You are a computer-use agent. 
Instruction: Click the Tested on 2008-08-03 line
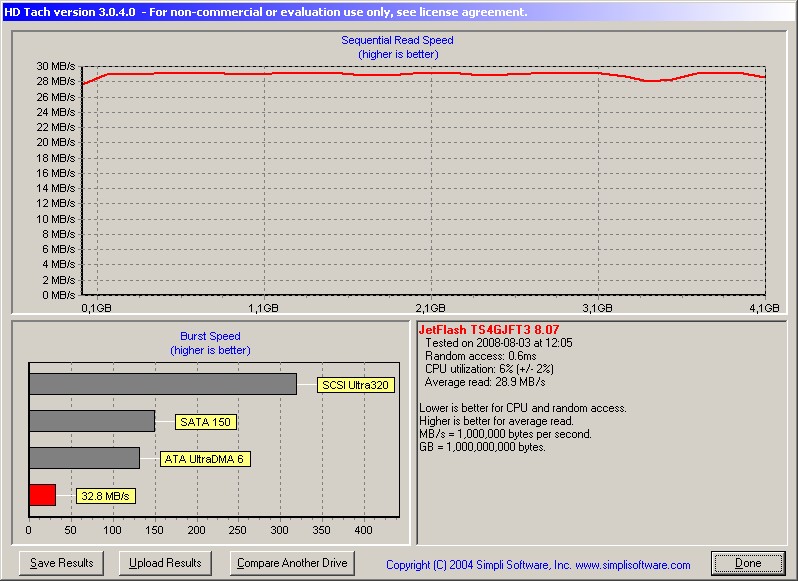point(499,343)
